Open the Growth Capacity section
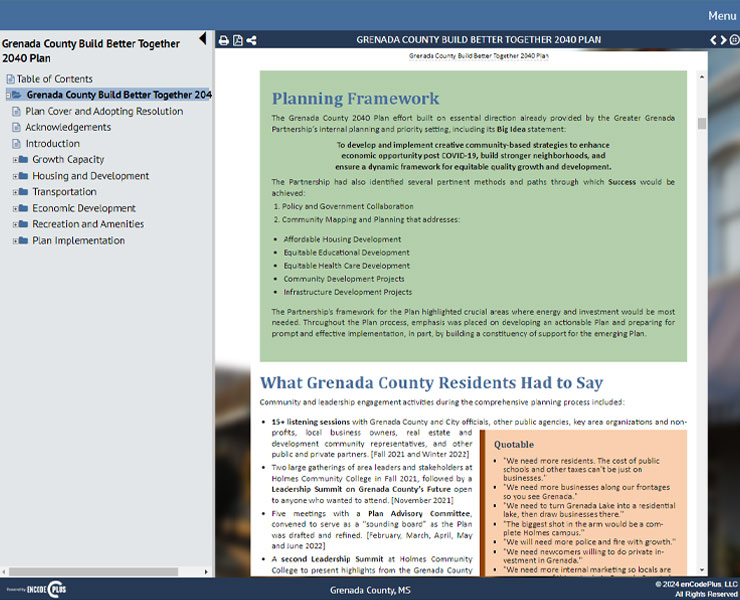Image resolution: width=740 pixels, height=600 pixels. click(68, 160)
